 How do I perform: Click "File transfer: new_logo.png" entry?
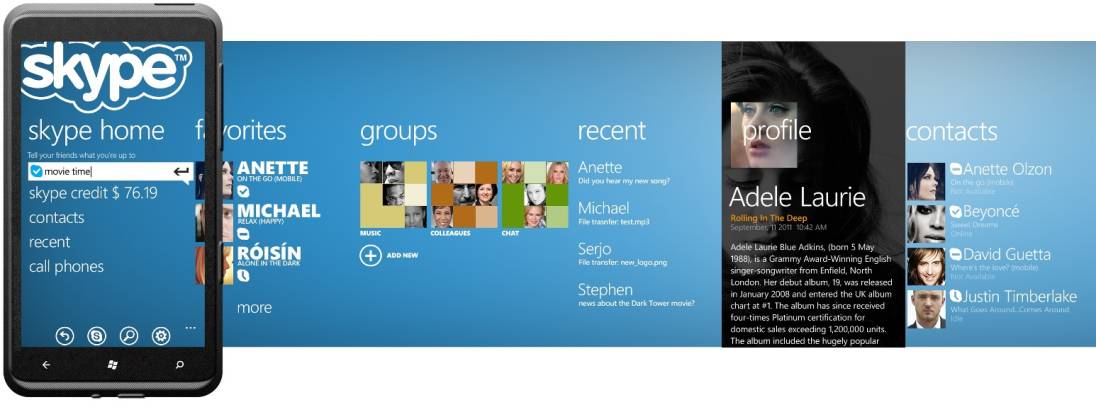622,263
